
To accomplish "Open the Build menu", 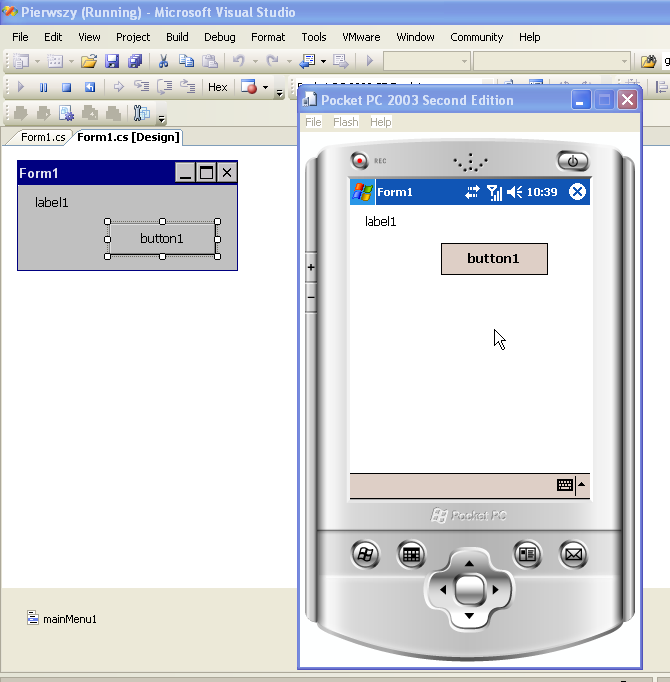I will [x=177, y=37].
